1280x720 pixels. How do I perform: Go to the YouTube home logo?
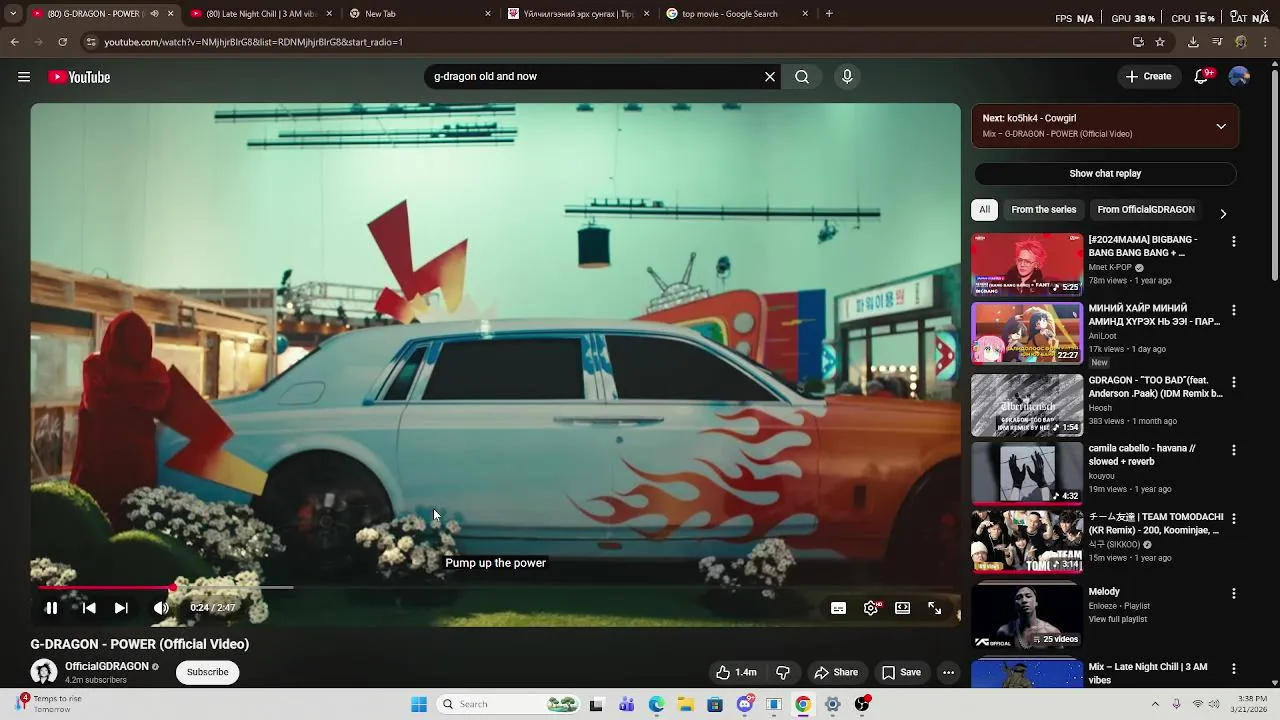pos(79,77)
